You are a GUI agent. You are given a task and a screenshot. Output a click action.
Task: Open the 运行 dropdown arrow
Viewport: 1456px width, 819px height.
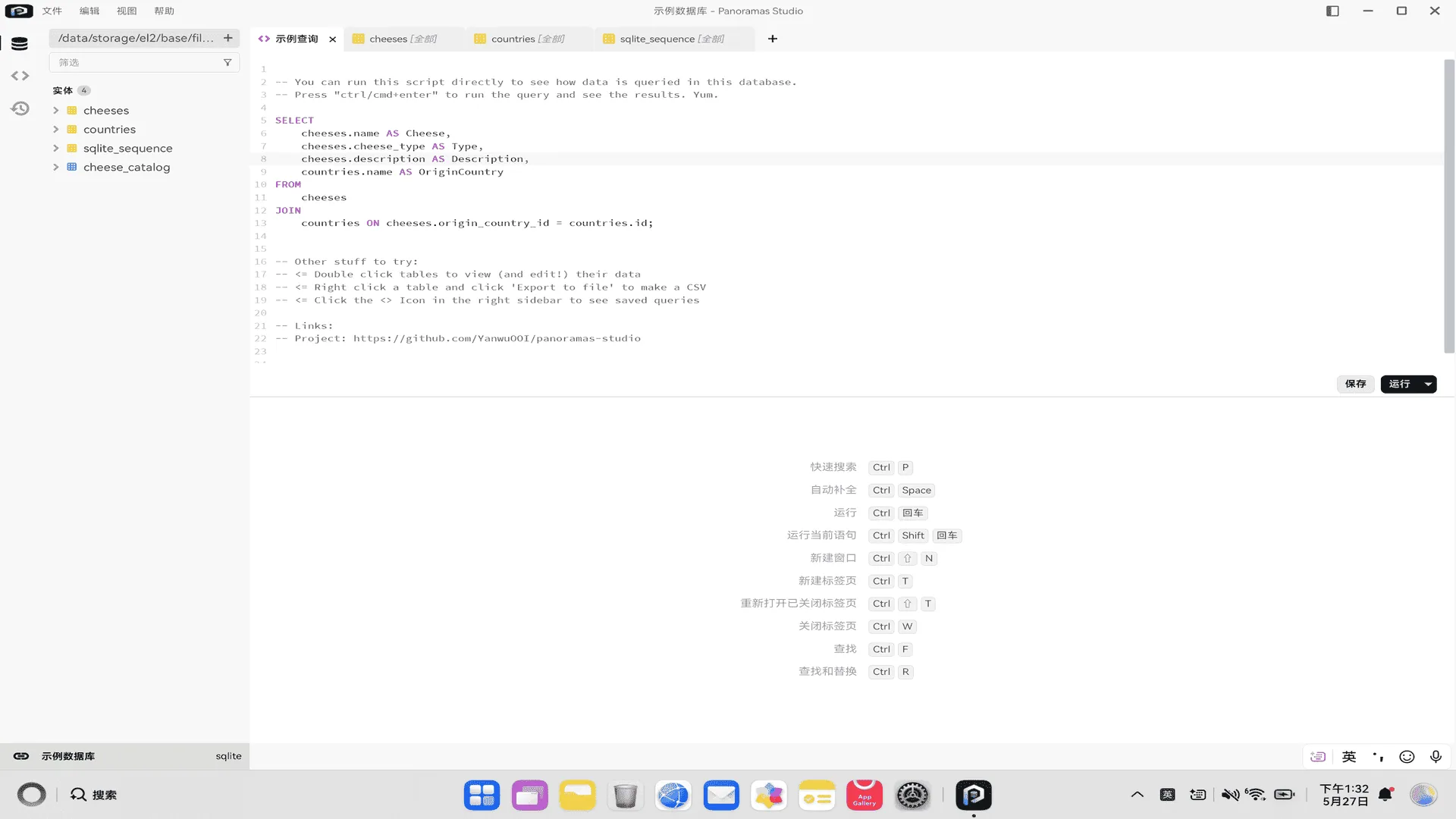pos(1428,384)
